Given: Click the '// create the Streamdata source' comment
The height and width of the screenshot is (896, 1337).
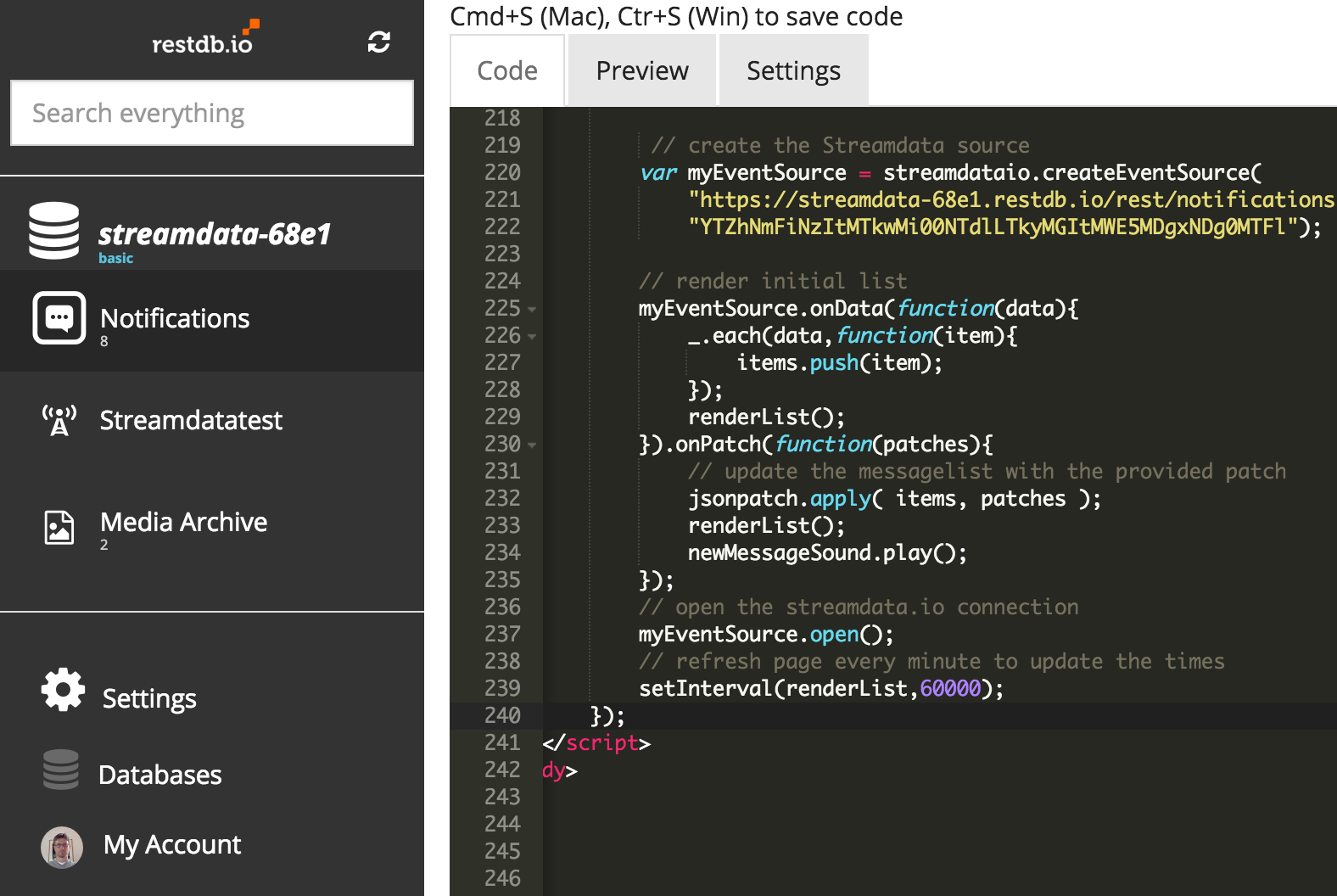Looking at the screenshot, I should [840, 145].
